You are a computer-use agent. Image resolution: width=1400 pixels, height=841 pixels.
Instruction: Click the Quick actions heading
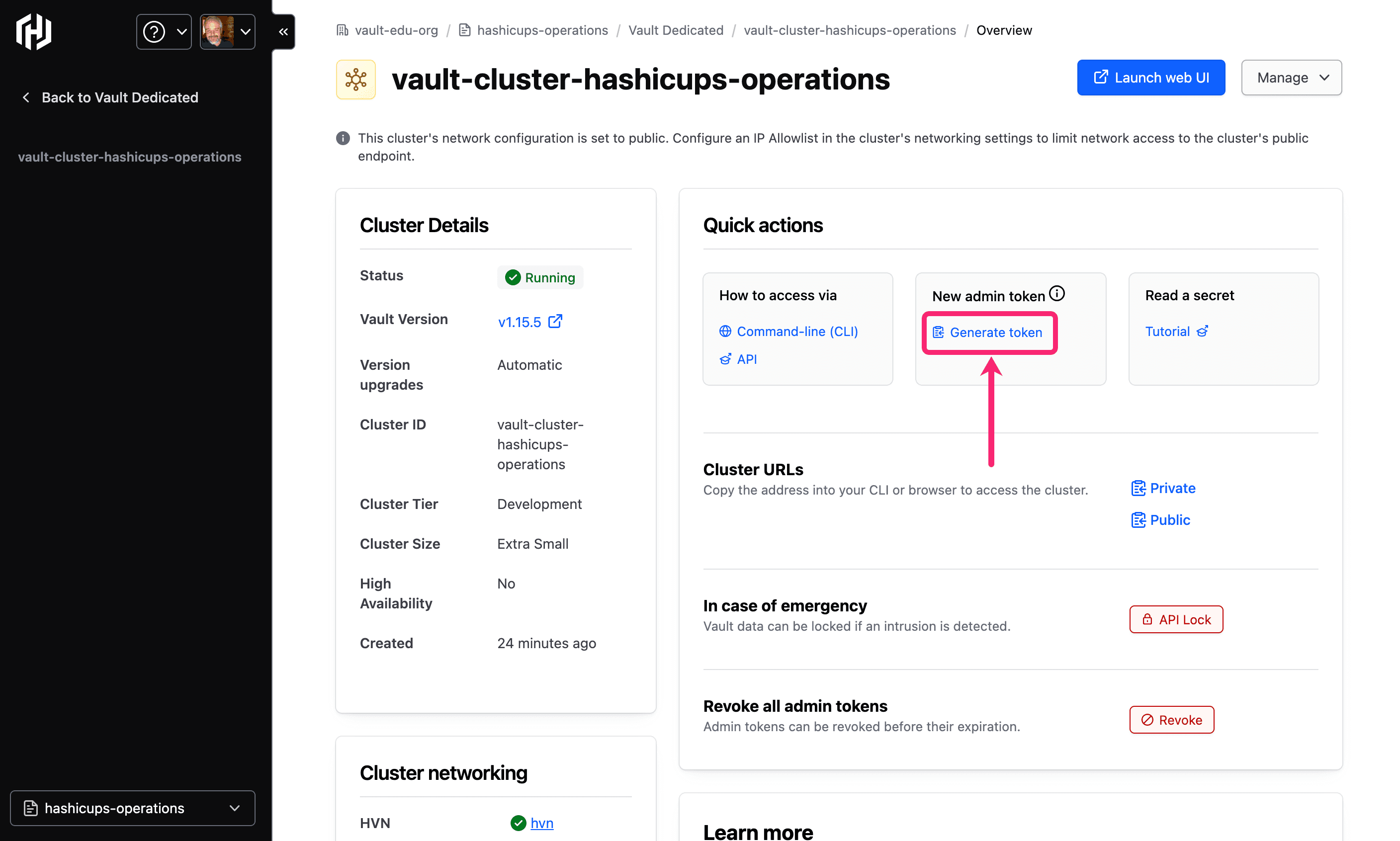763,226
